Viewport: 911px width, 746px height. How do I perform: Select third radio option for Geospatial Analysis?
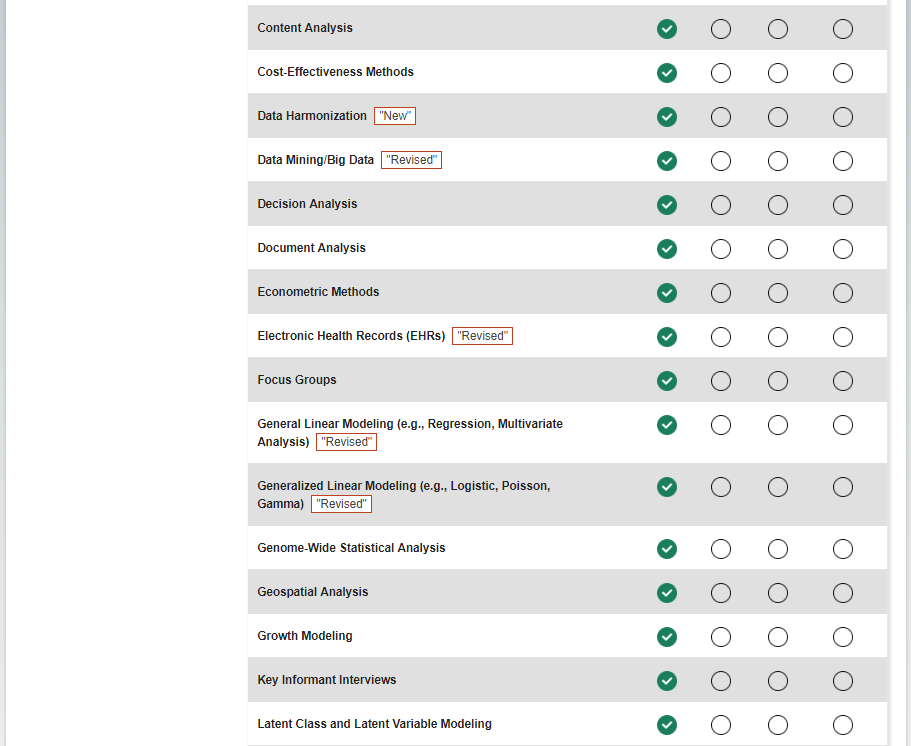pyautogui.click(x=778, y=593)
